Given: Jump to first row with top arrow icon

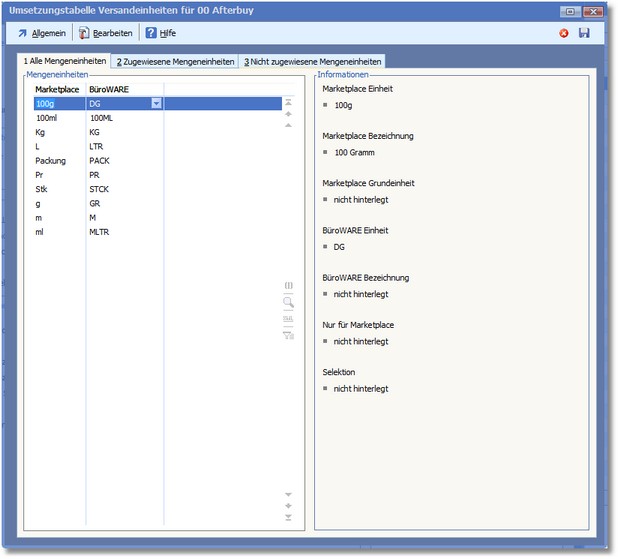Looking at the screenshot, I should [289, 102].
